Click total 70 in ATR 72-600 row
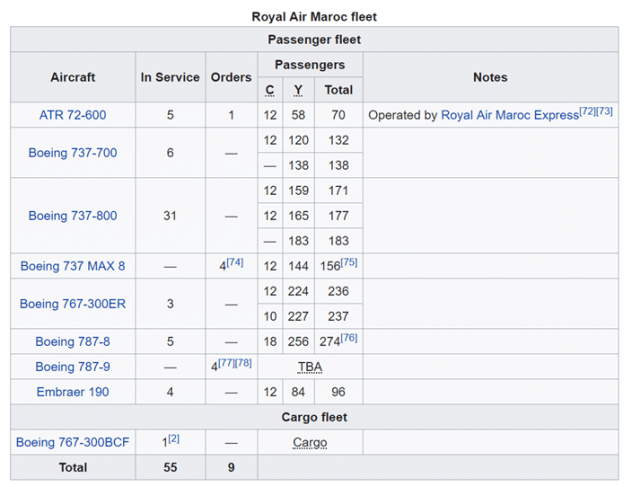632x487 pixels. pos(339,115)
